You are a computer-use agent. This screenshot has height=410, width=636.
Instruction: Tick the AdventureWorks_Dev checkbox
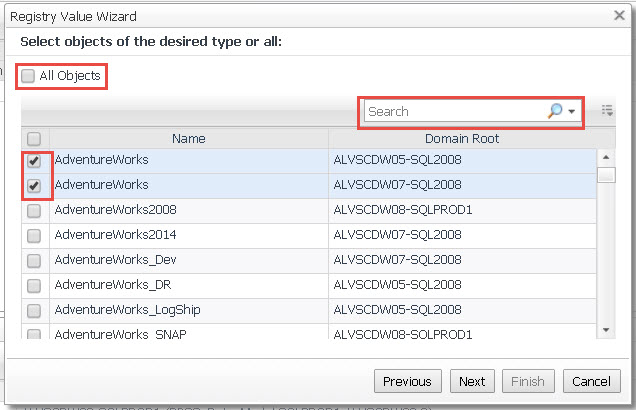(x=34, y=260)
